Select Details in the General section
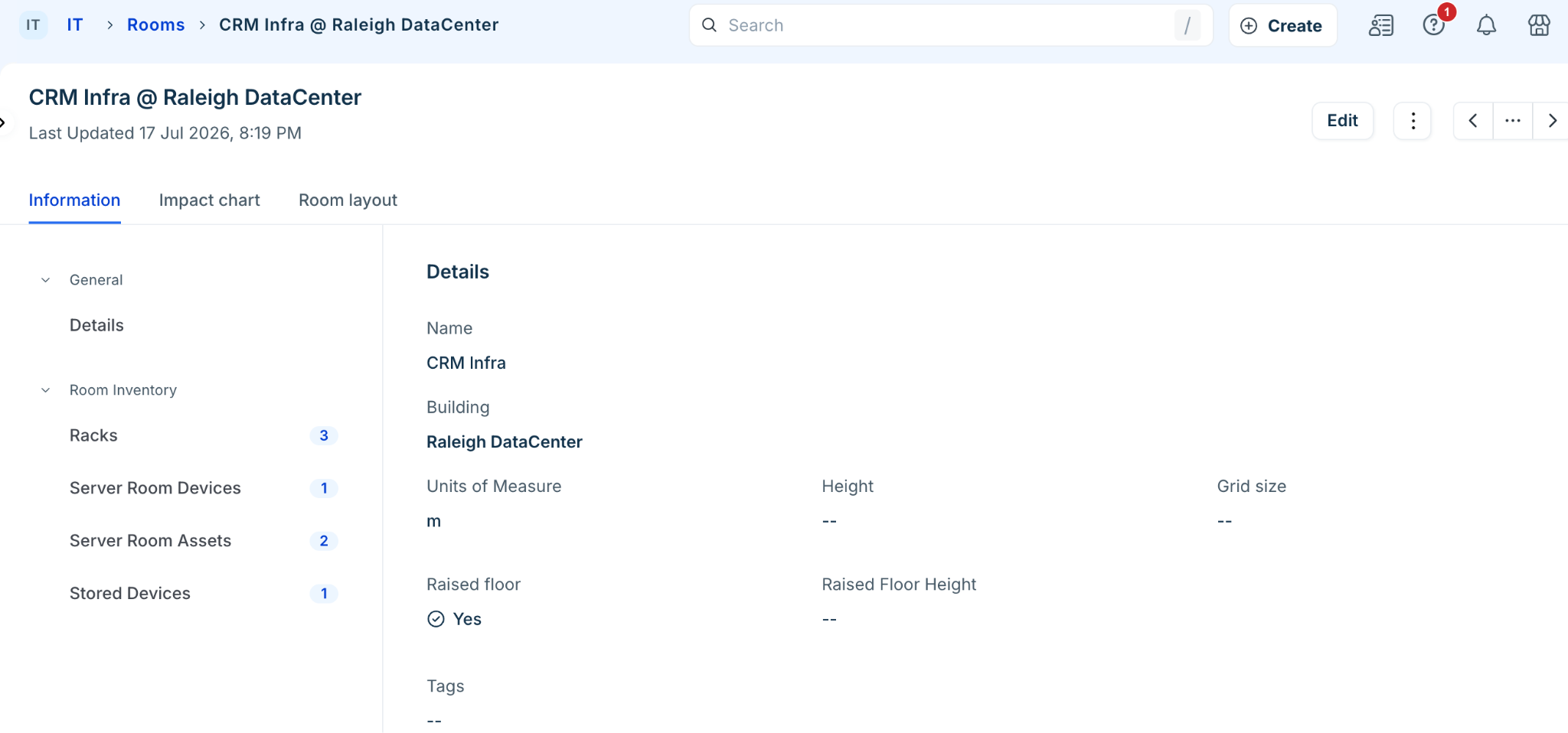 96,325
